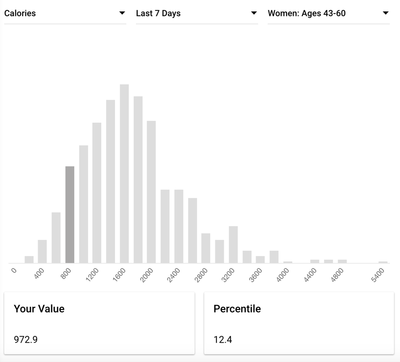Click the arrow next to Last 7 Days
This screenshot has height=362, width=400.
[x=254, y=13]
